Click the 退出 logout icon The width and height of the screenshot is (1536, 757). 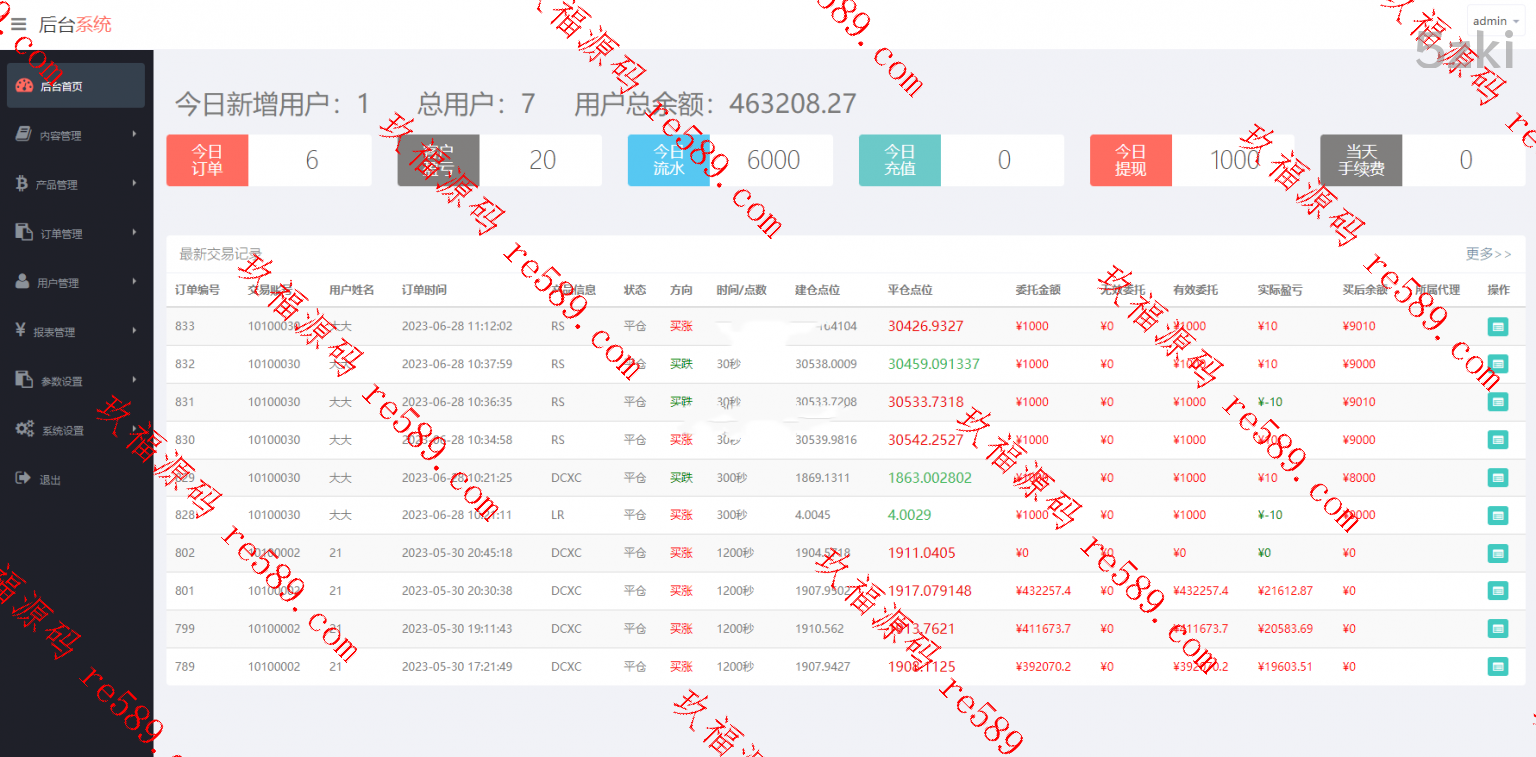(x=24, y=479)
